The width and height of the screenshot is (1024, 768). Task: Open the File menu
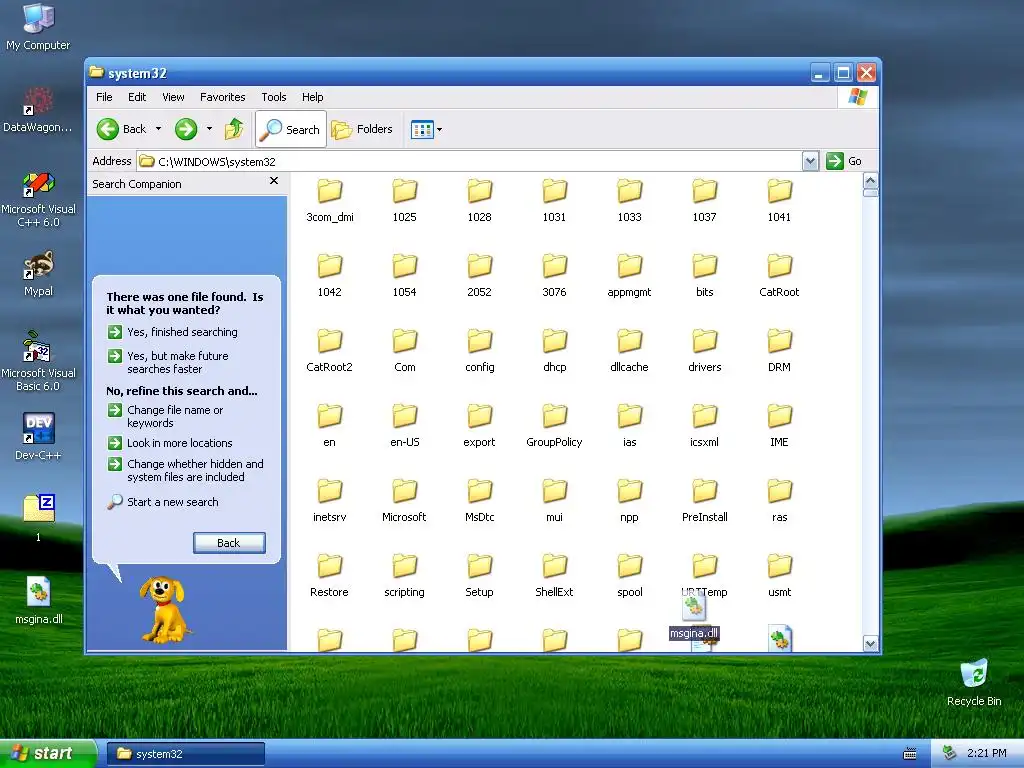click(x=104, y=97)
